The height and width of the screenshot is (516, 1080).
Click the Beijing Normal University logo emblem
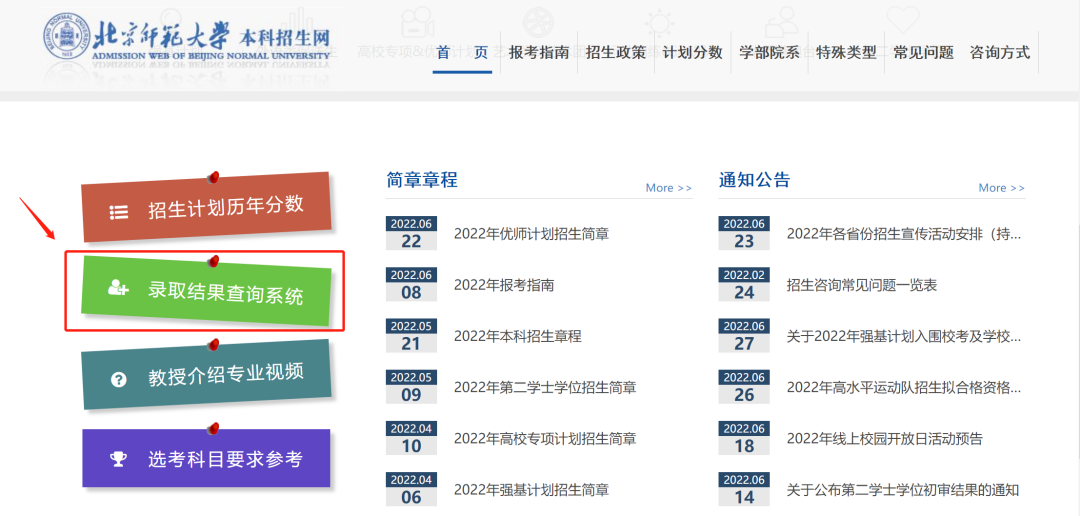[x=66, y=37]
